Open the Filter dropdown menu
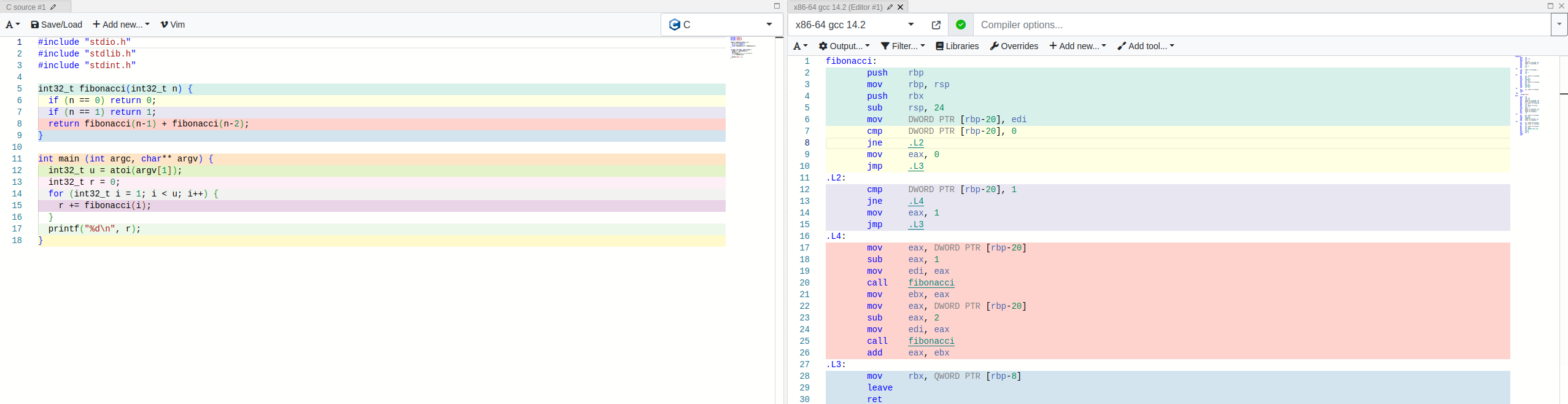The width and height of the screenshot is (1568, 404). pyautogui.click(x=902, y=46)
